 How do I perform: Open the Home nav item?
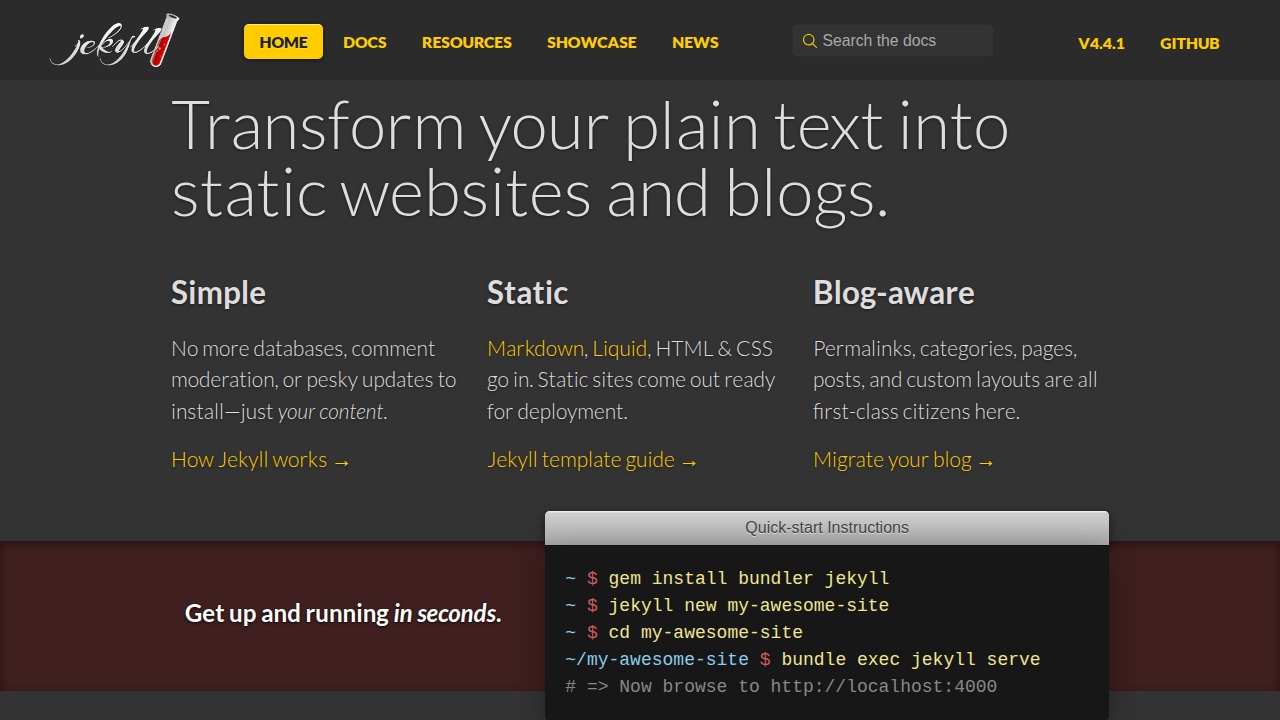click(283, 42)
